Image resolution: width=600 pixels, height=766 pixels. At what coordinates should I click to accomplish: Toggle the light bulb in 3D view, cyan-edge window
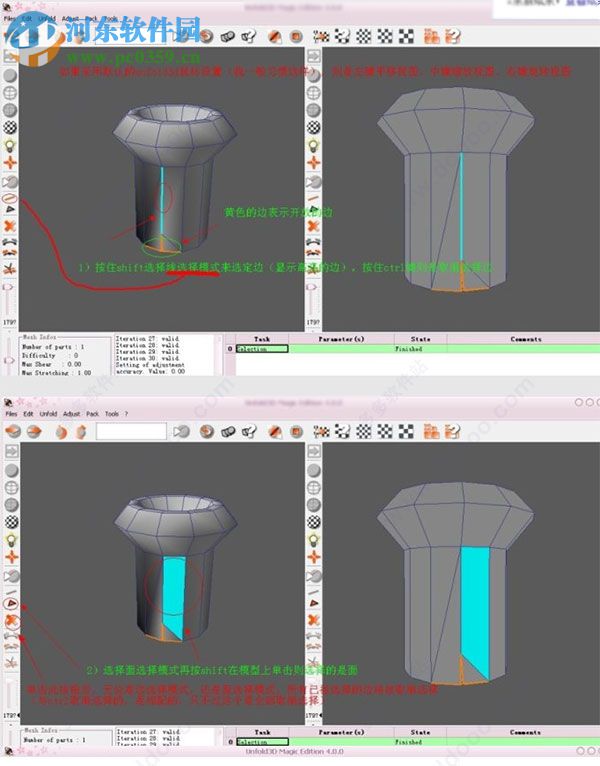pyautogui.click(x=10, y=145)
